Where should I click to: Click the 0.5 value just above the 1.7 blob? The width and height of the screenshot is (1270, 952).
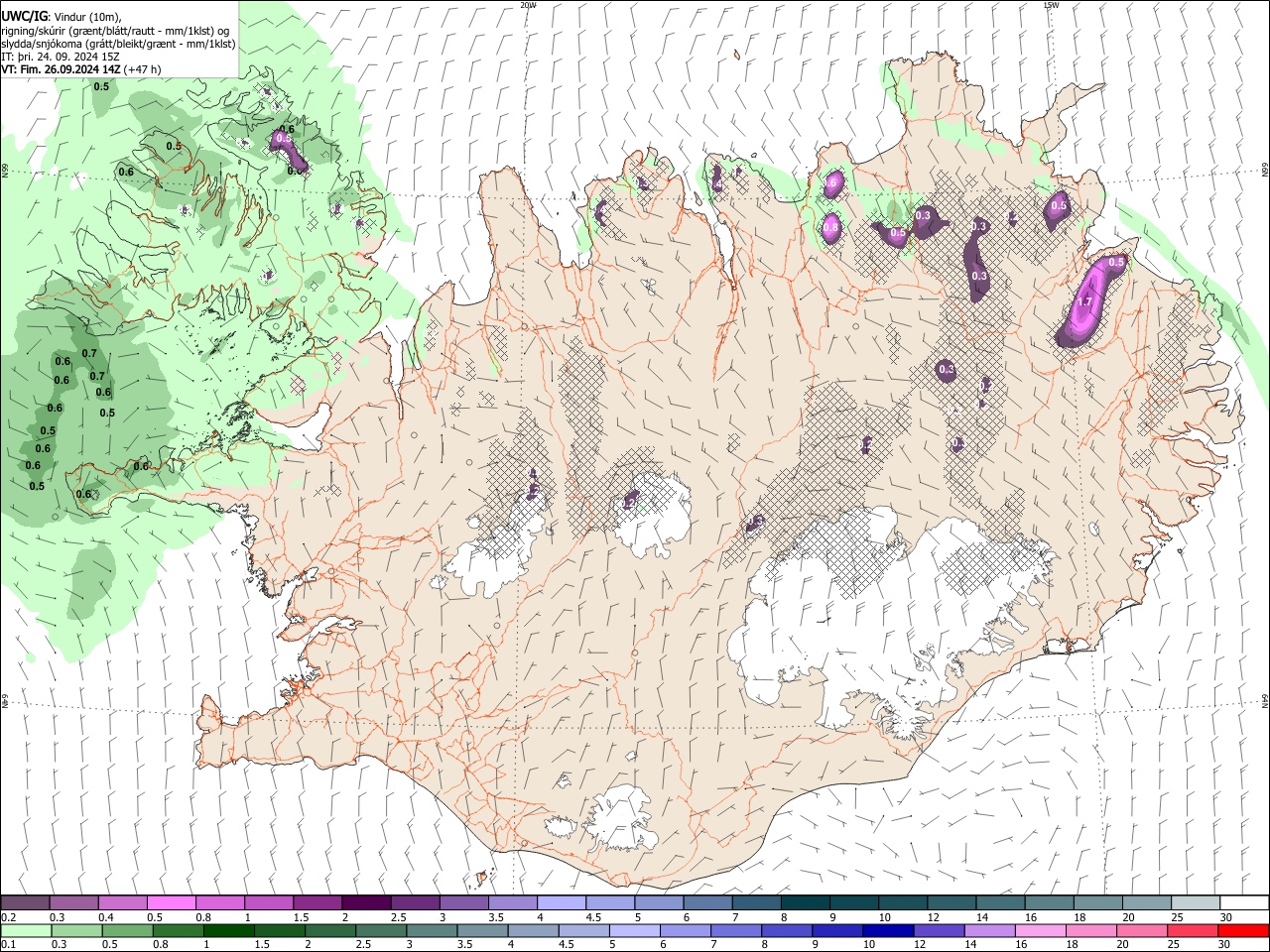pyautogui.click(x=1116, y=263)
